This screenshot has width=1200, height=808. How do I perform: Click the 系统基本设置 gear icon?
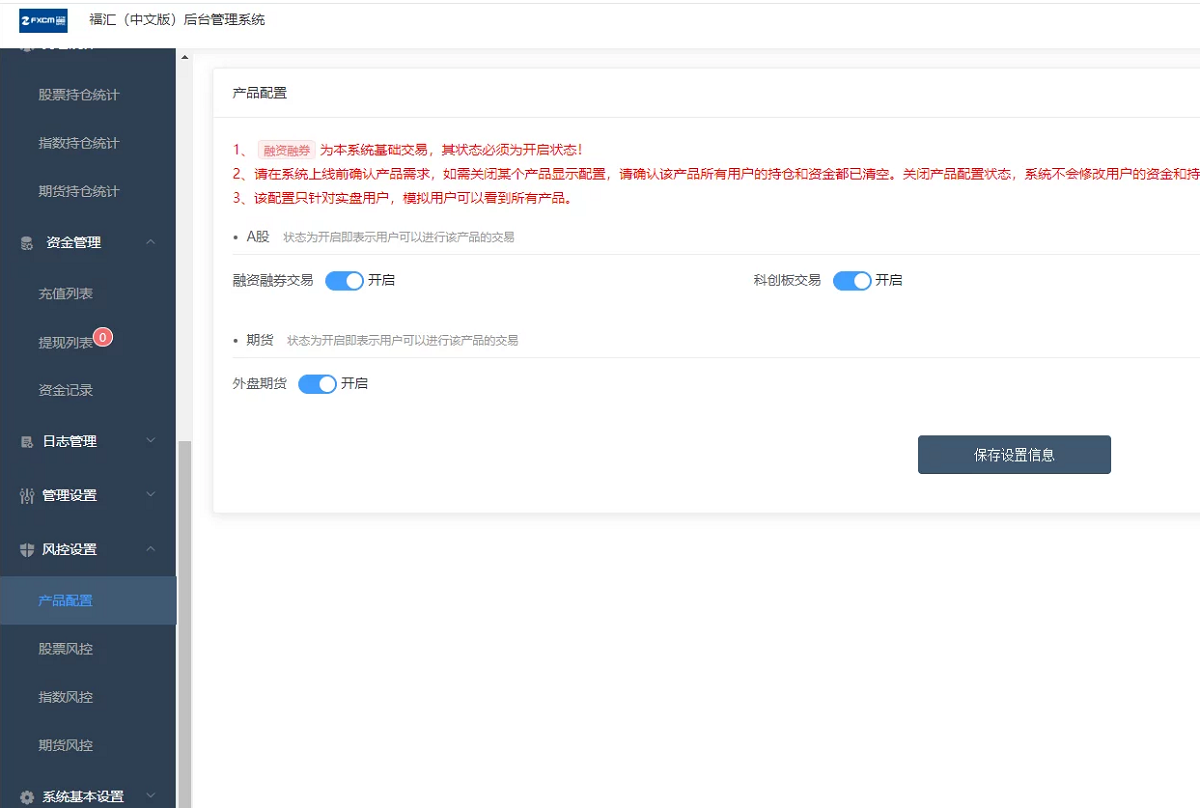(x=27, y=796)
